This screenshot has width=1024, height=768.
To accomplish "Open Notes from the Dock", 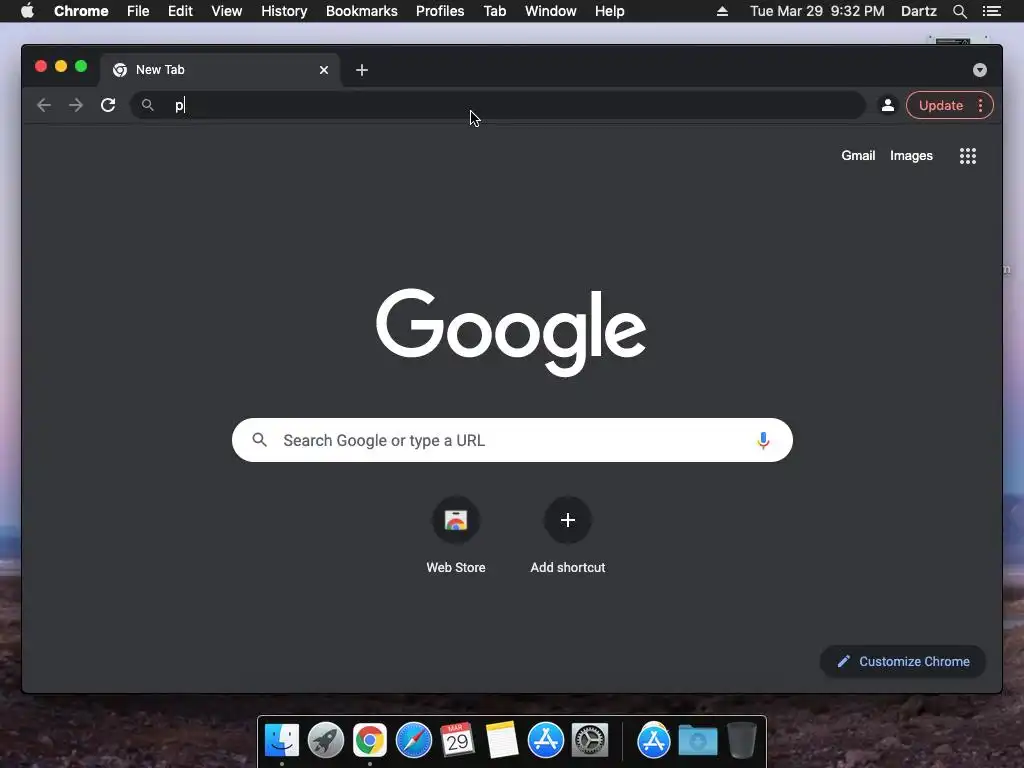I will (502, 741).
